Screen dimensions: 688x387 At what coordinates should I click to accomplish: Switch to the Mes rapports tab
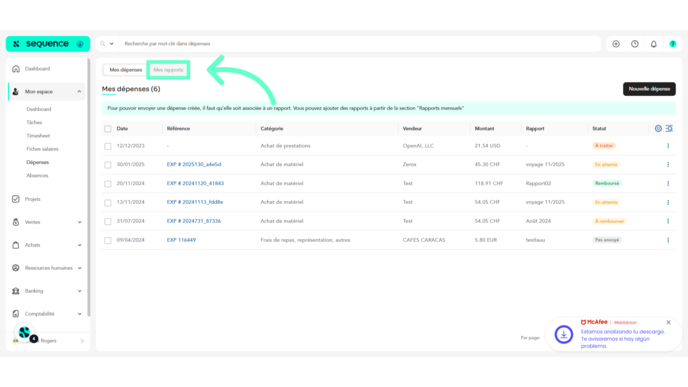[168, 70]
